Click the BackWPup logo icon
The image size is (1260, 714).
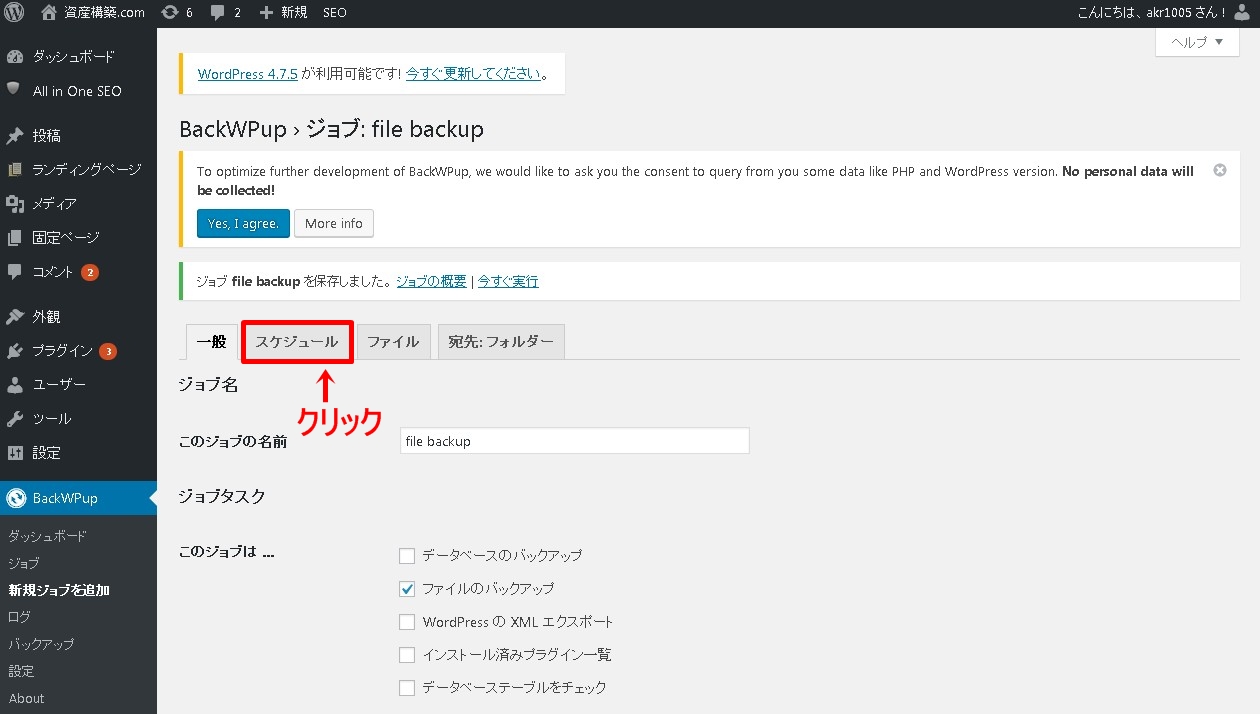(x=14, y=498)
